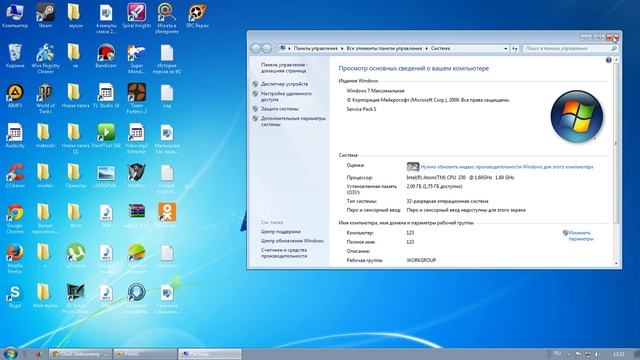Launch Wise Registry Cleaner shortcut
Screen dimensions: 640x360
45,58
